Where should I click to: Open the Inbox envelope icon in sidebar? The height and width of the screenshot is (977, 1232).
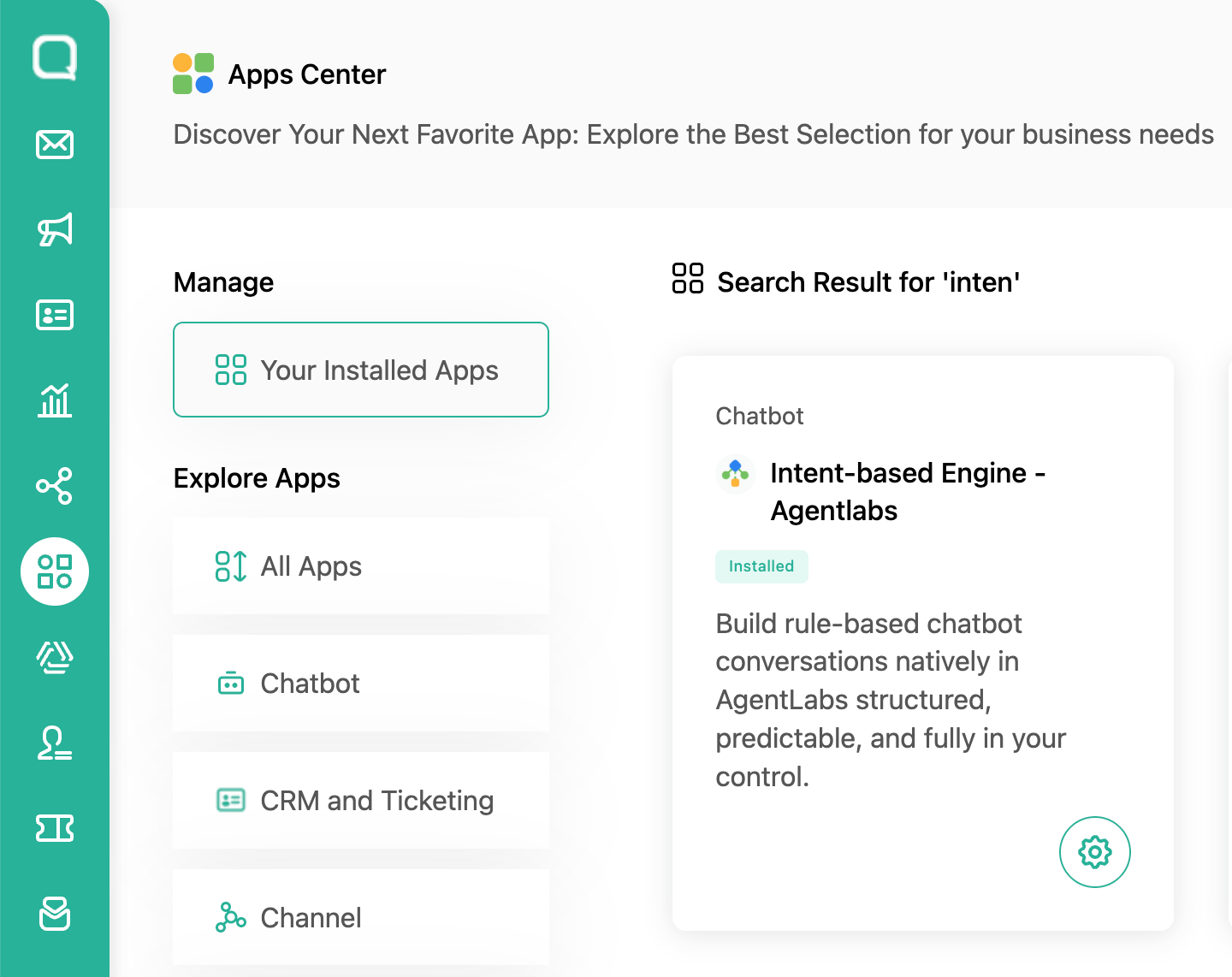[55, 144]
